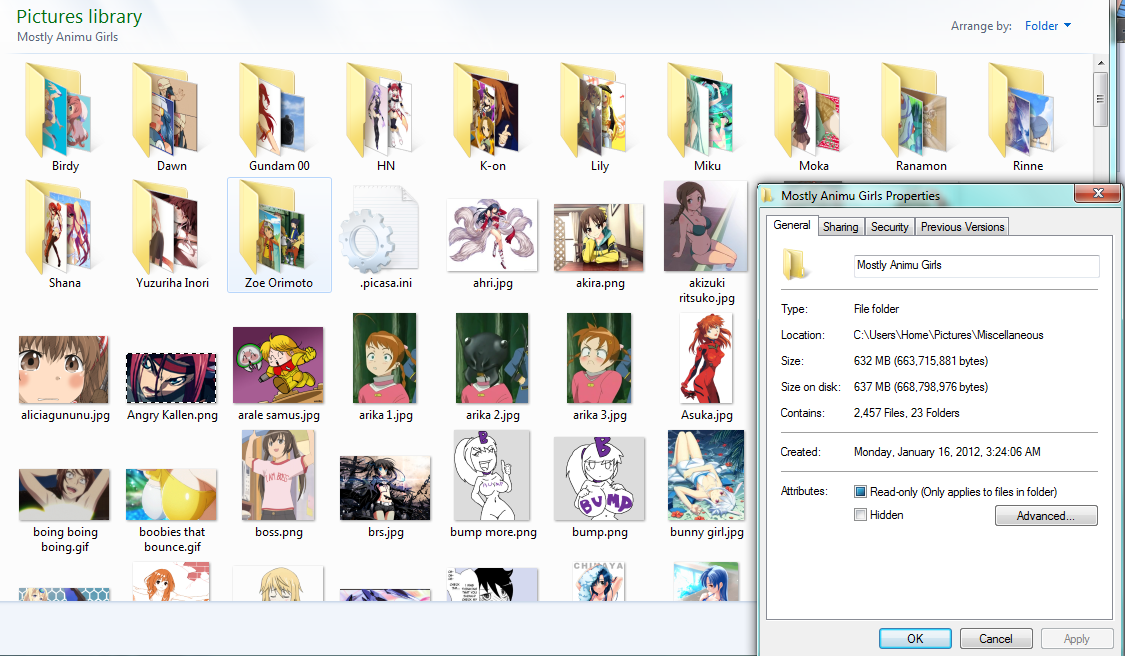Click the Advanced... button
The image size is (1125, 656).
pyautogui.click(x=1045, y=515)
